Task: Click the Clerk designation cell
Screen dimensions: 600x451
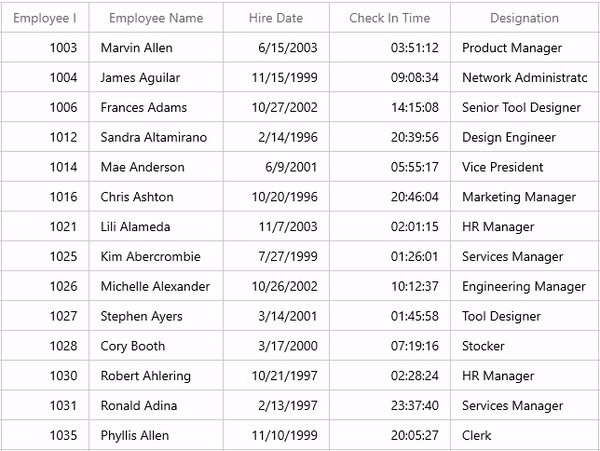Action: point(477,436)
